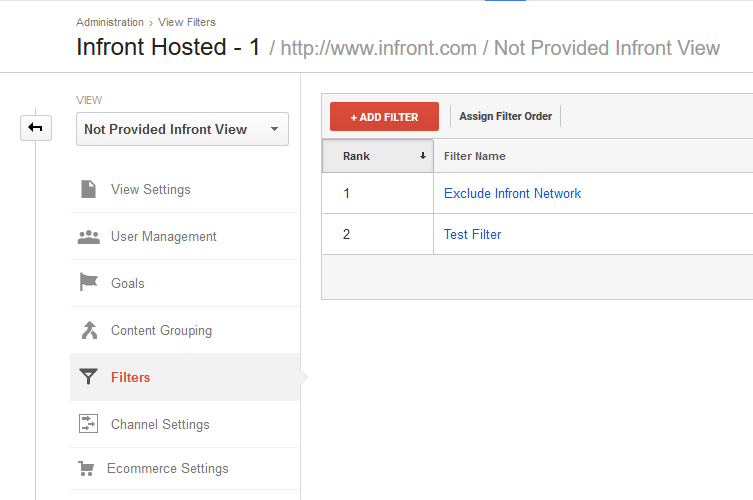The width and height of the screenshot is (753, 500).
Task: Sort by the Rank column header
Action: pyautogui.click(x=378, y=156)
